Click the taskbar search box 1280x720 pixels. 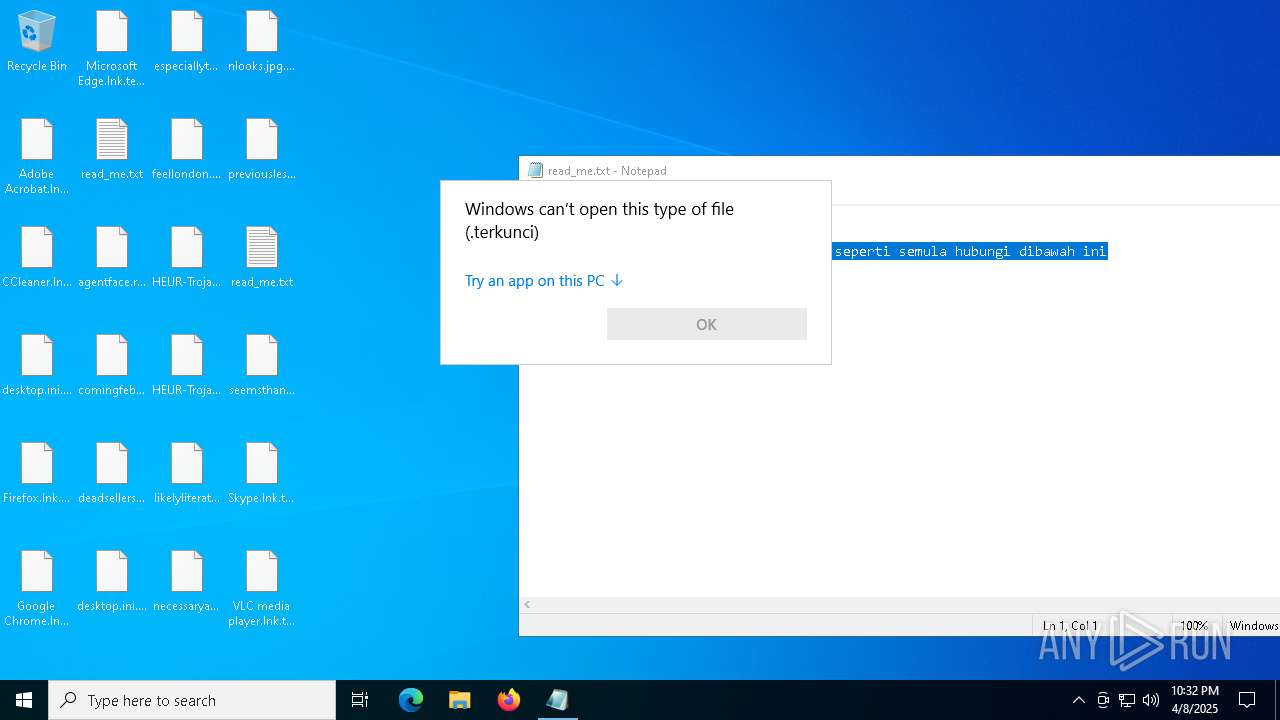pos(192,700)
